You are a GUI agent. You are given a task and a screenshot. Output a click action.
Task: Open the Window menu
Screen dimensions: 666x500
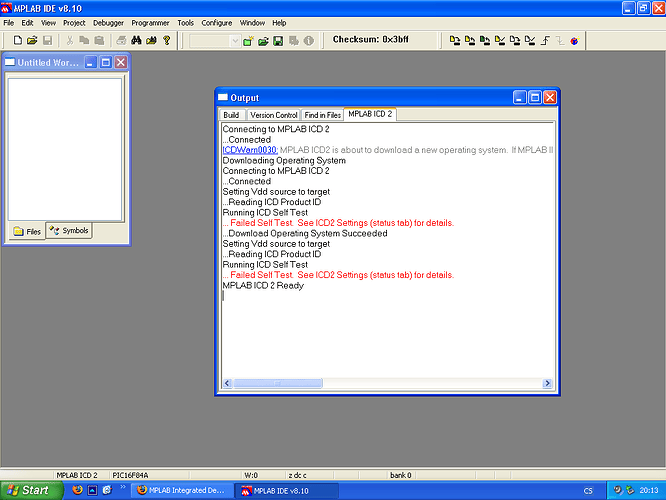(x=252, y=23)
